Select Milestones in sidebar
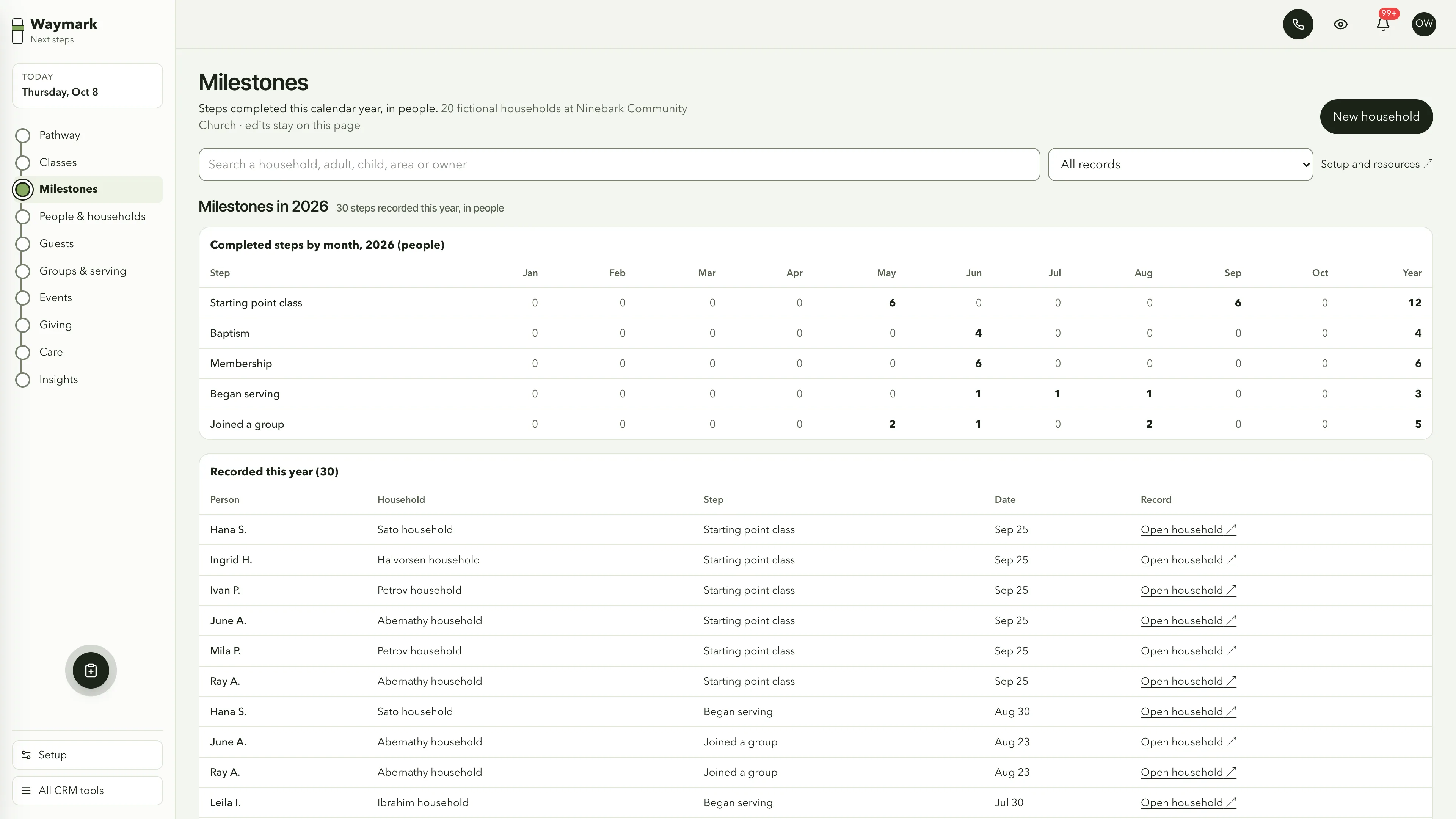Viewport: 1456px width, 819px height. click(x=88, y=189)
